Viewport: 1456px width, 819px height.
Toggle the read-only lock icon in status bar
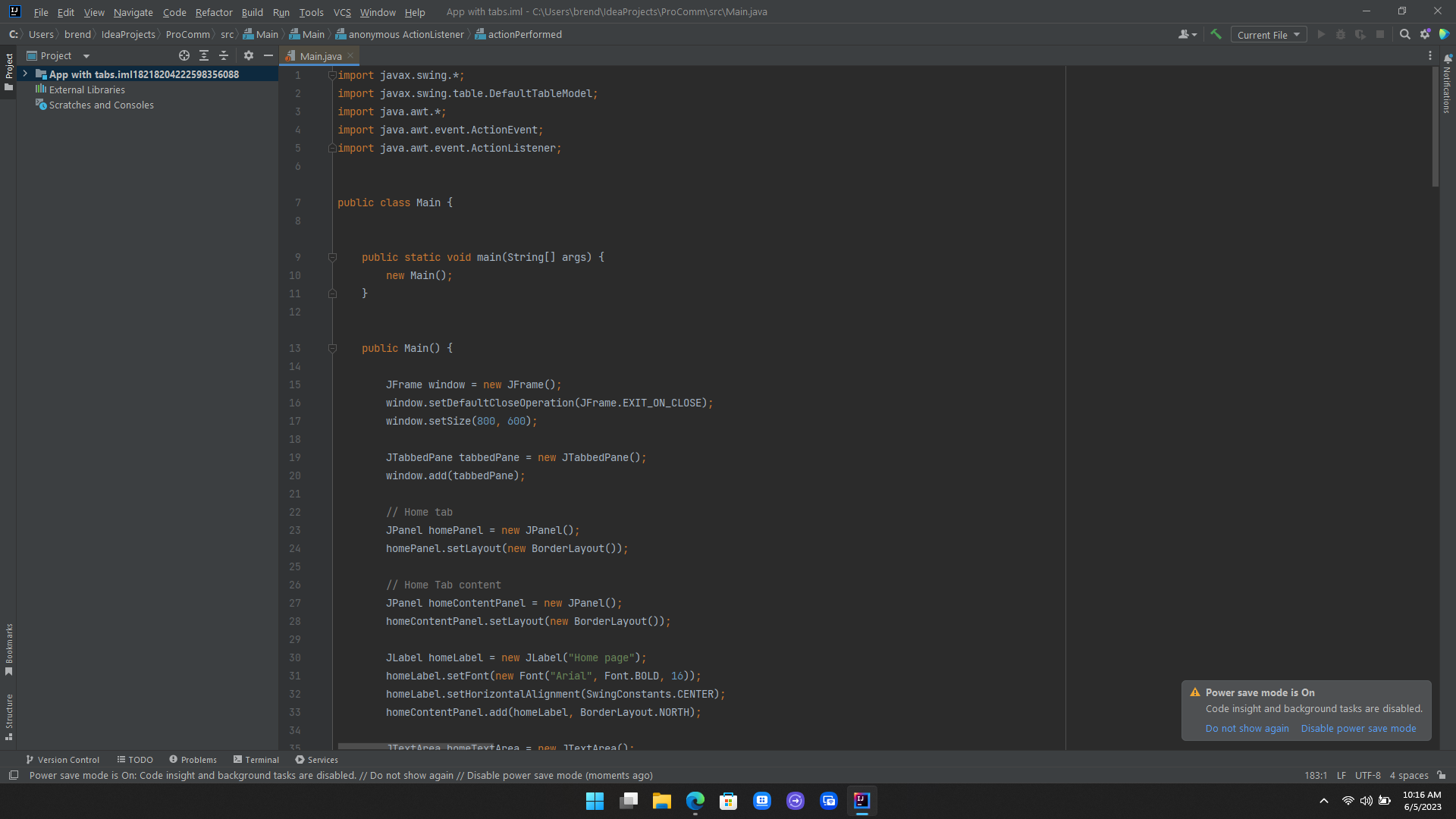click(1441, 775)
